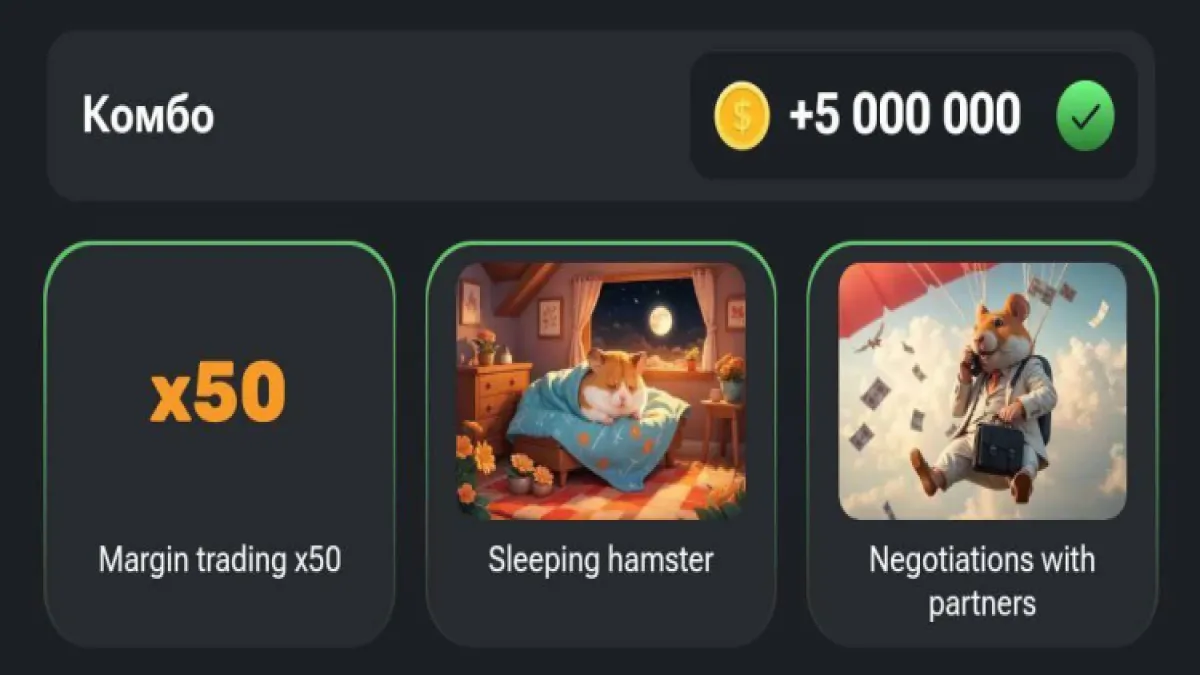Click the phone at the hamster's ear
The width and height of the screenshot is (1200, 675).
pos(971,361)
